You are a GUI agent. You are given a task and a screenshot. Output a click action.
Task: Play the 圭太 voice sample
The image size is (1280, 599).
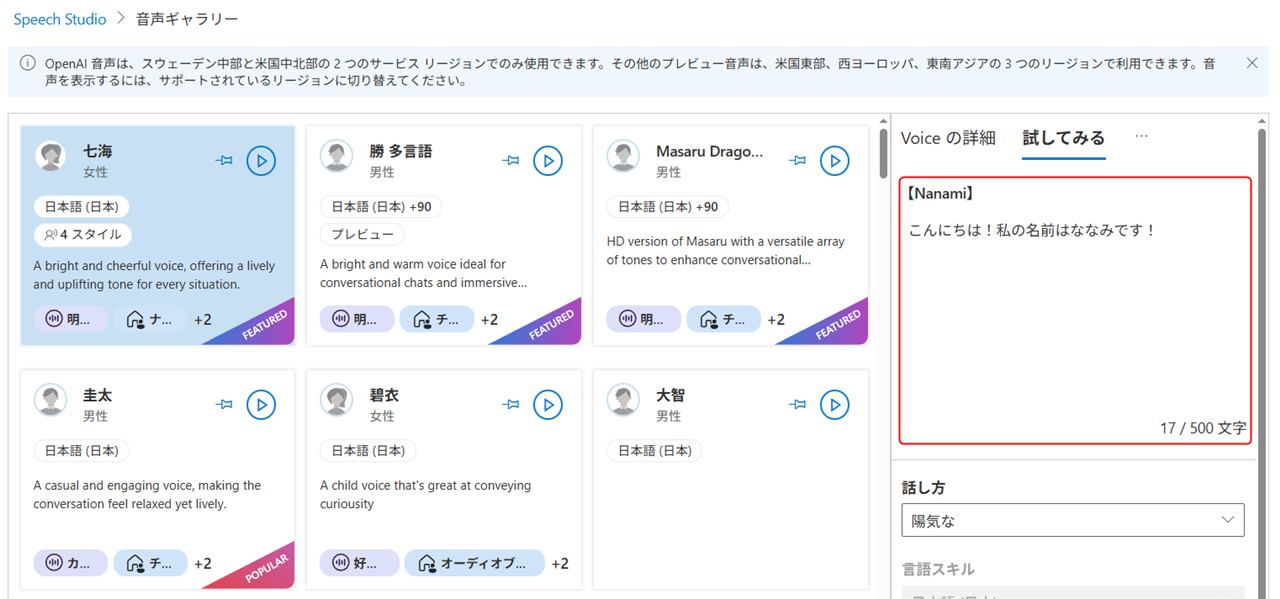pyautogui.click(x=261, y=404)
